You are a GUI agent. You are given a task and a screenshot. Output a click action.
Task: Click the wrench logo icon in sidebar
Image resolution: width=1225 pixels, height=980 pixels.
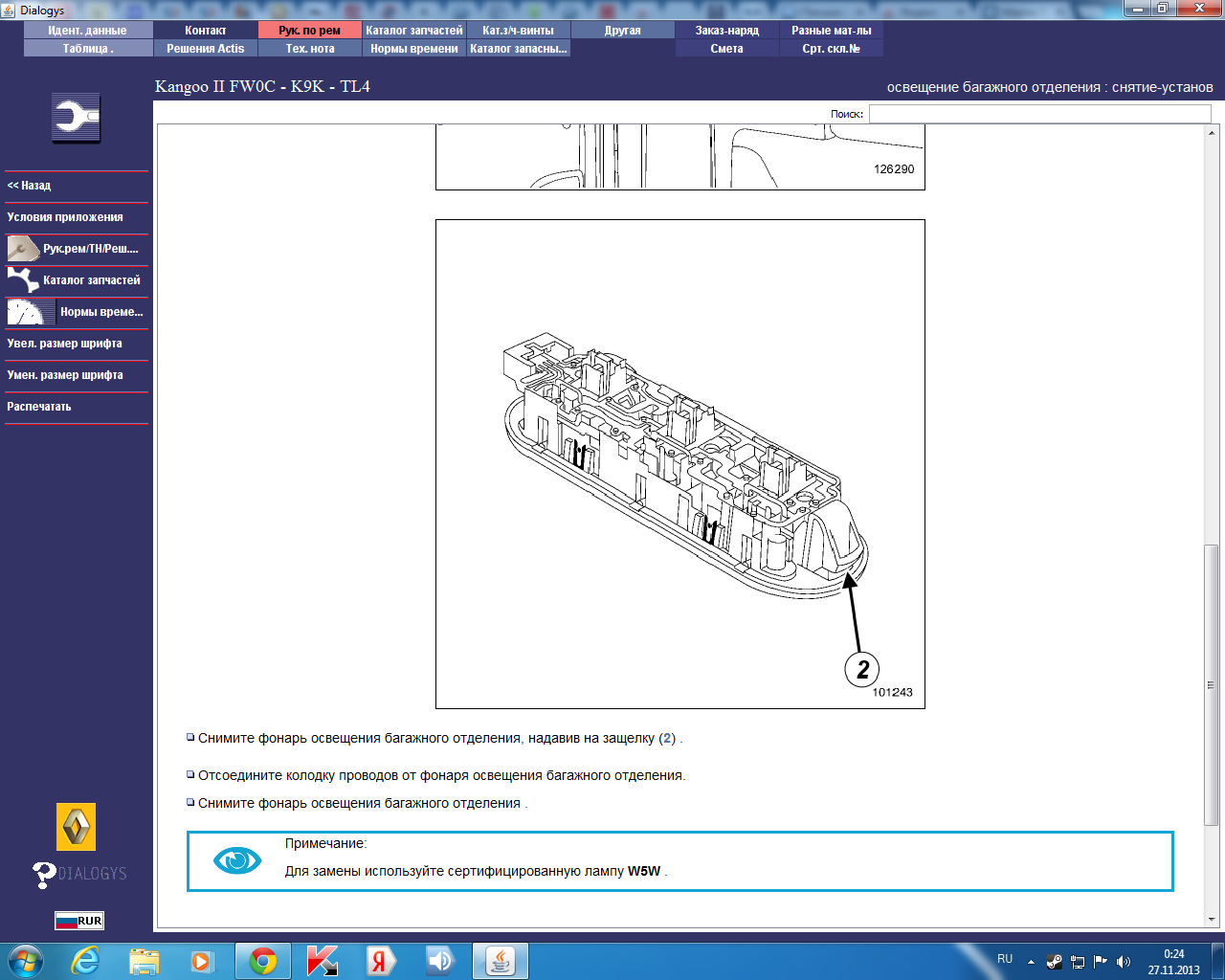[77, 118]
